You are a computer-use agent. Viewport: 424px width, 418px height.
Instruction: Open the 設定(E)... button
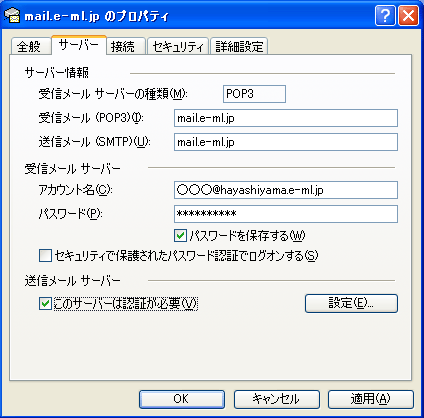351,303
